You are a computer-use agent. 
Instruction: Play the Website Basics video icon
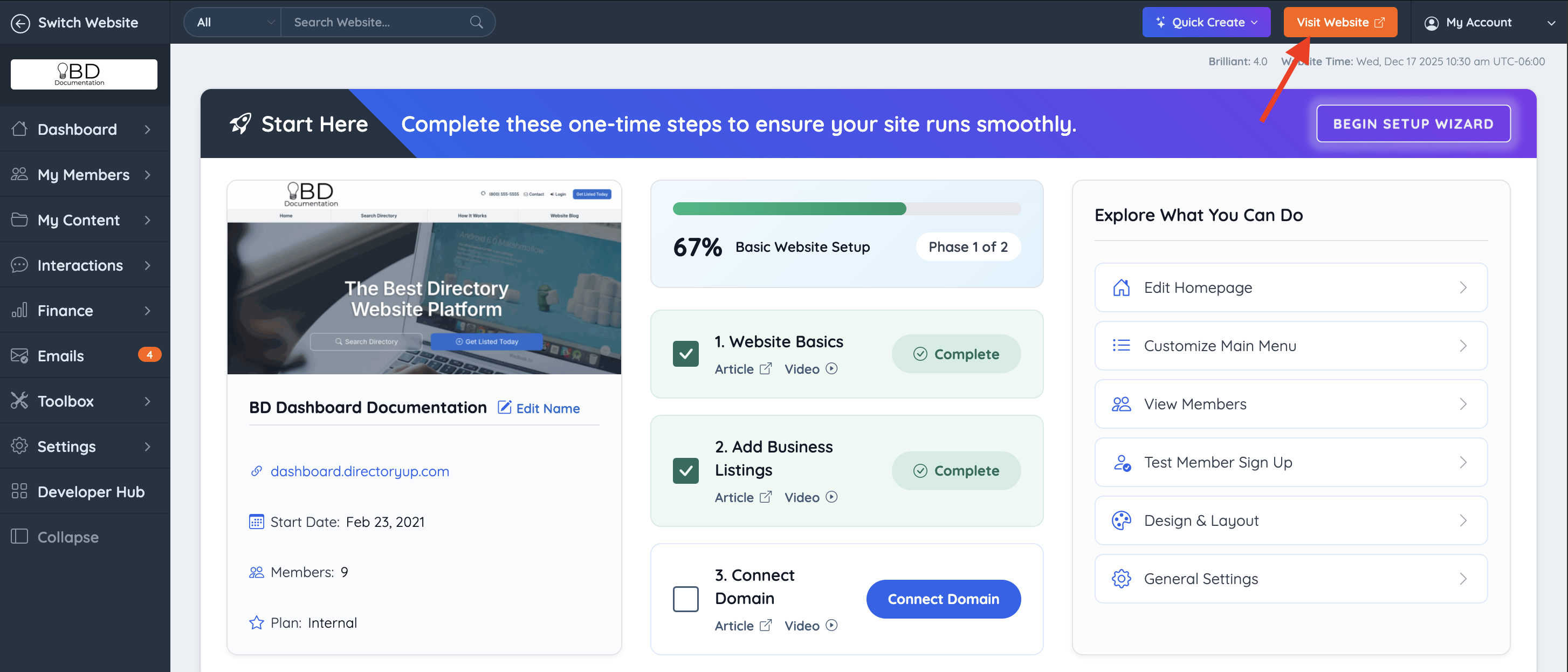coord(831,369)
